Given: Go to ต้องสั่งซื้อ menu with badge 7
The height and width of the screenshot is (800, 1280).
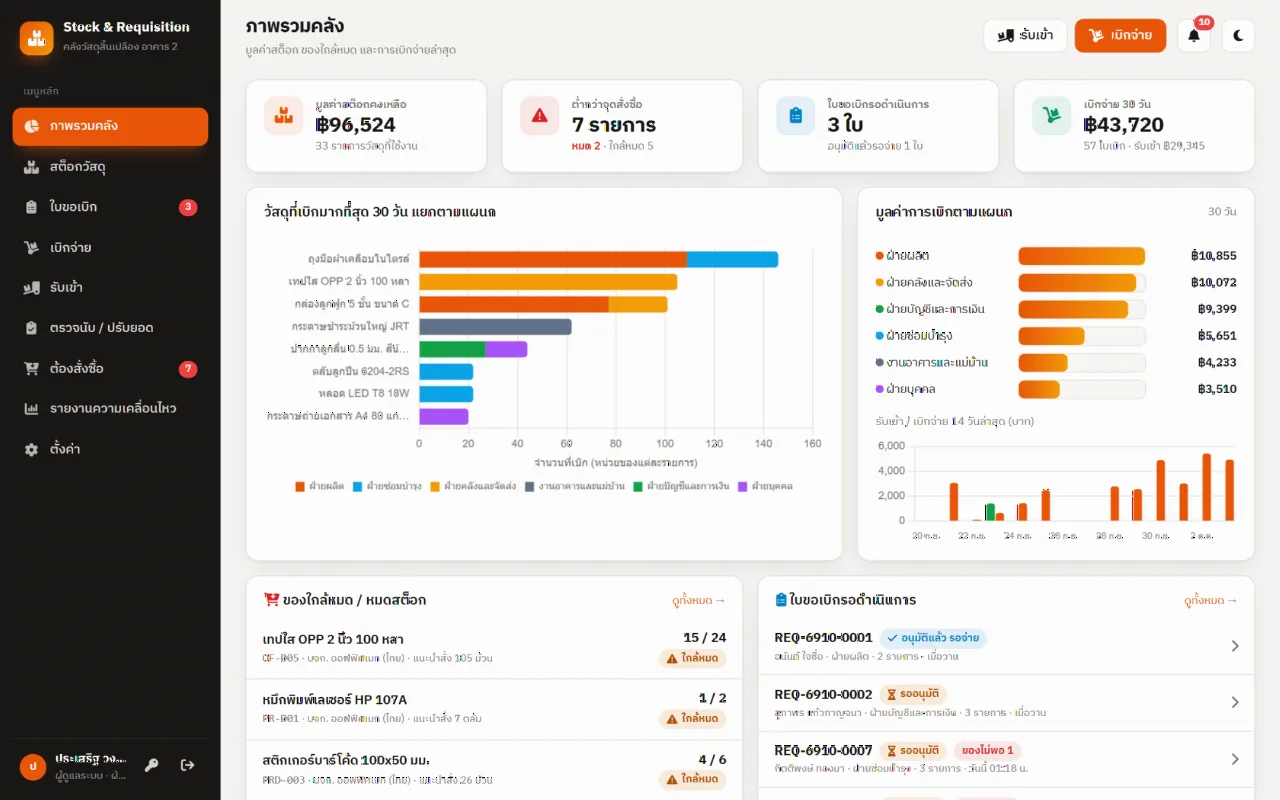Looking at the screenshot, I should (110, 369).
